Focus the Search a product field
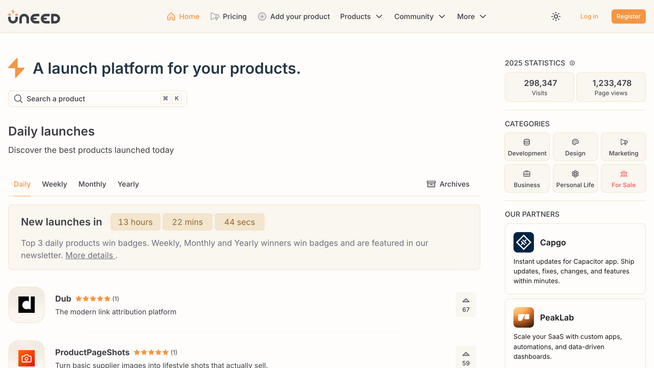 click(x=98, y=99)
